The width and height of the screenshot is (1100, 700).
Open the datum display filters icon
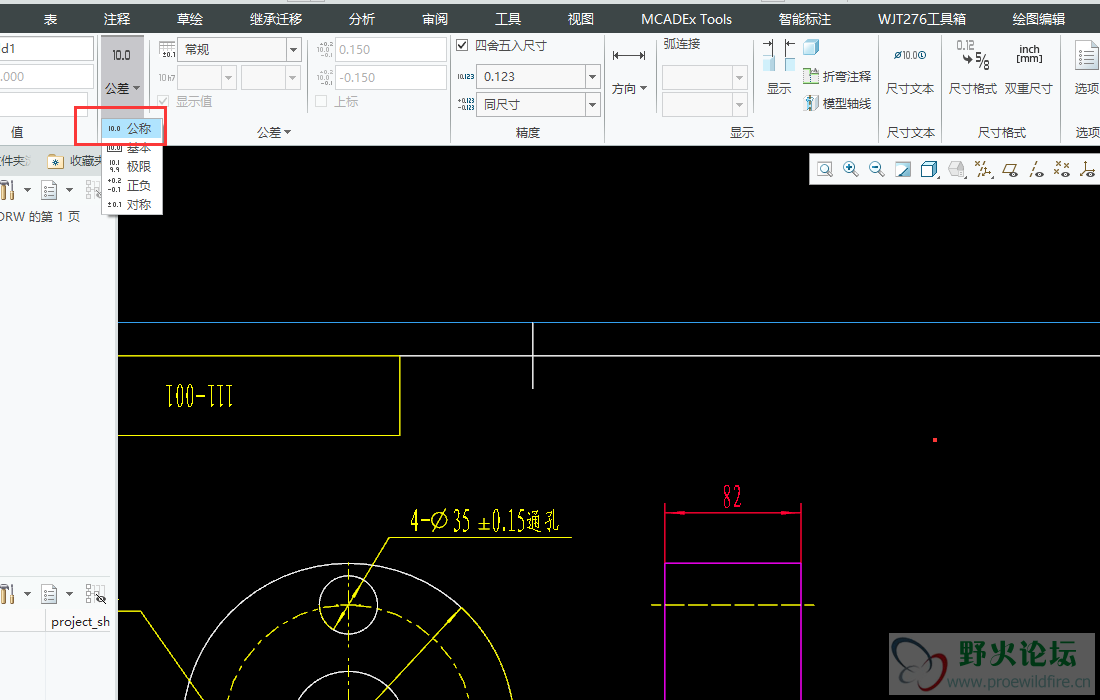point(984,169)
